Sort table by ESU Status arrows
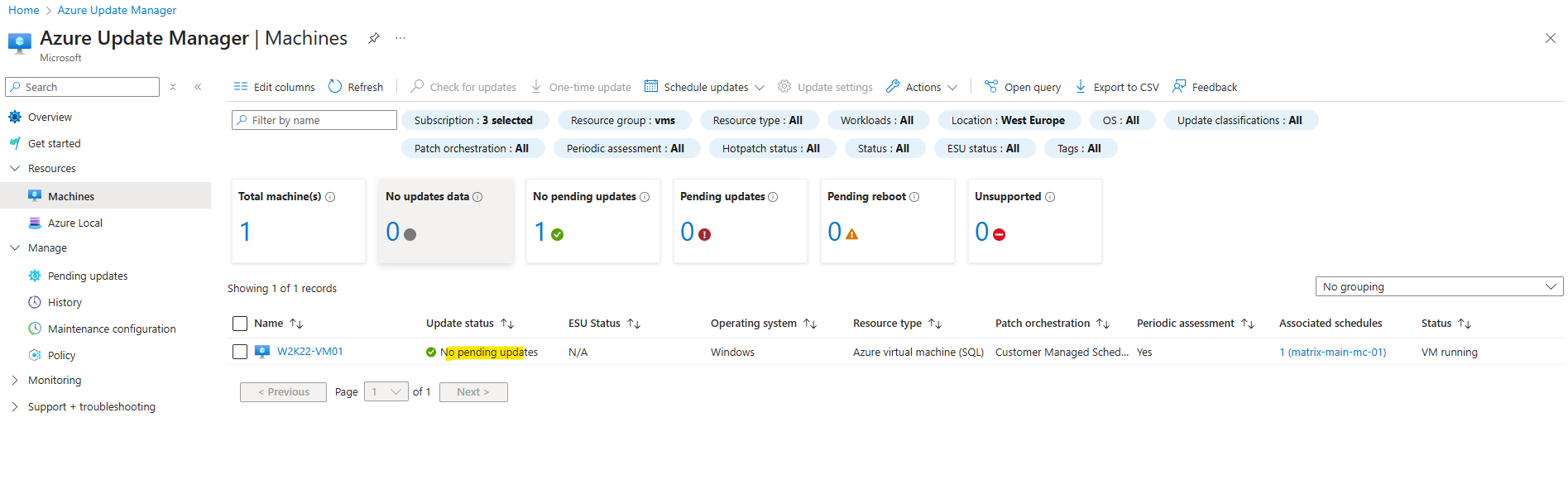1568x499 pixels. [x=634, y=324]
